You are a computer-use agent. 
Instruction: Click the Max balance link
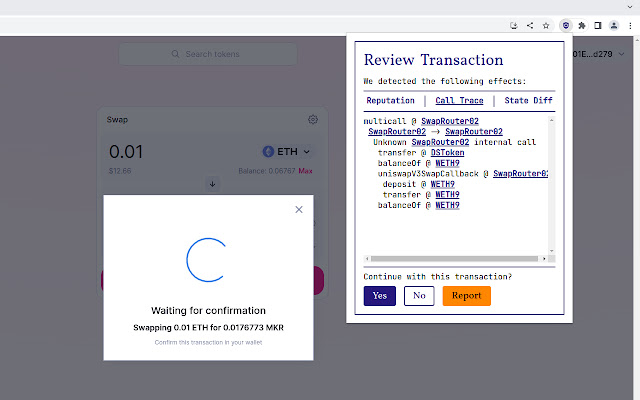pyautogui.click(x=305, y=171)
